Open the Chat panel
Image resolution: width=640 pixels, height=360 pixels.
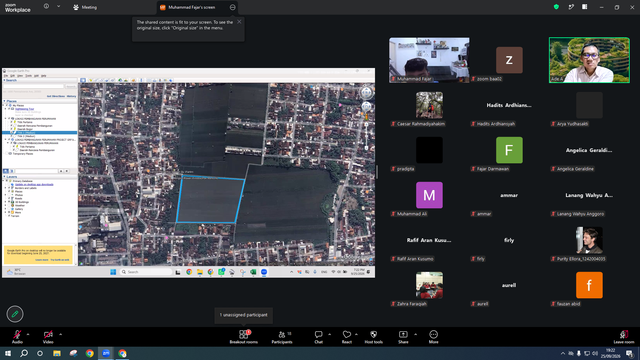click(318, 337)
